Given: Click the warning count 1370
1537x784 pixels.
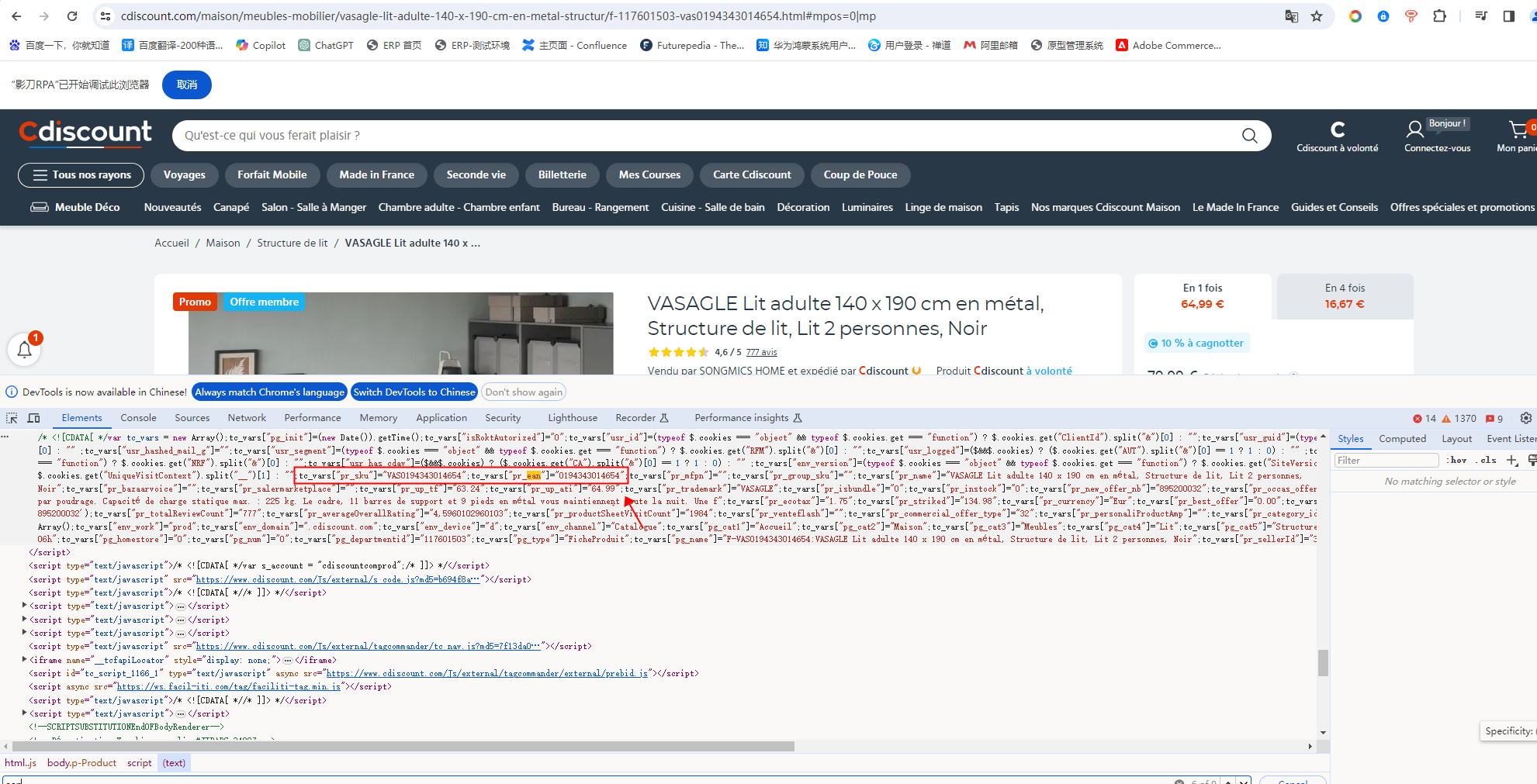Looking at the screenshot, I should point(1459,418).
